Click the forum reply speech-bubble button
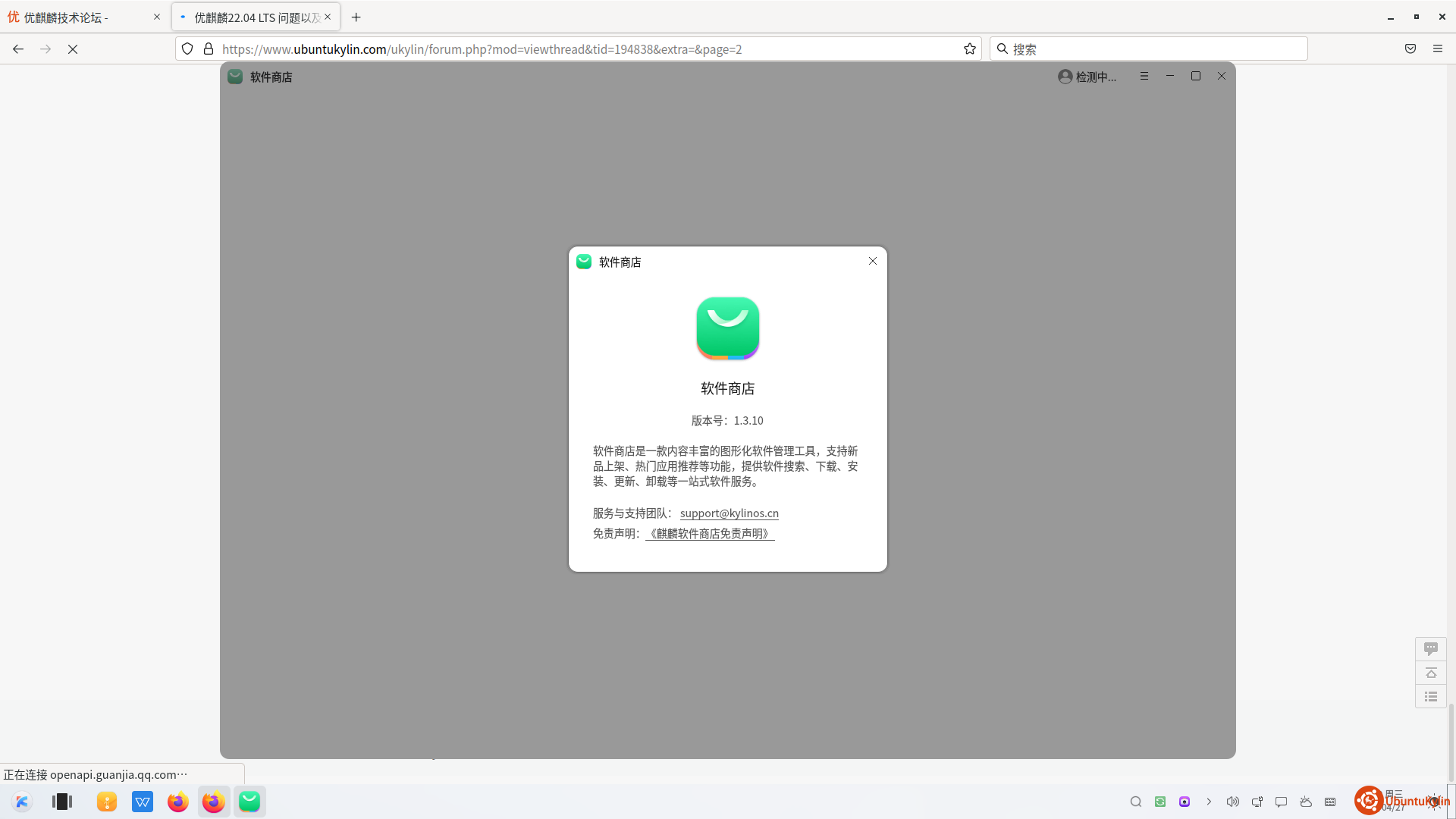 [1431, 648]
